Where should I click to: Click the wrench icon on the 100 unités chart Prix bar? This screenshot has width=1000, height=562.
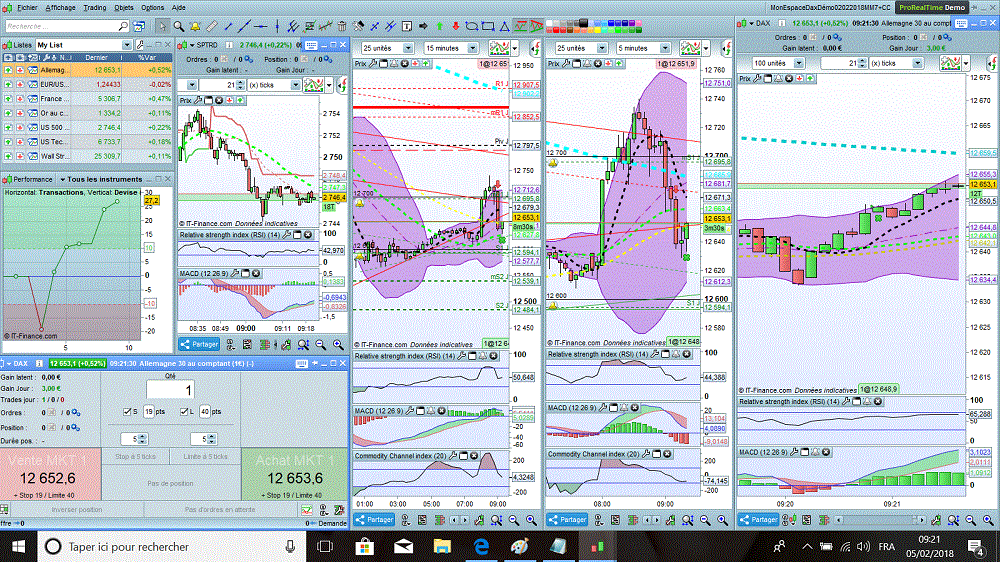point(757,78)
